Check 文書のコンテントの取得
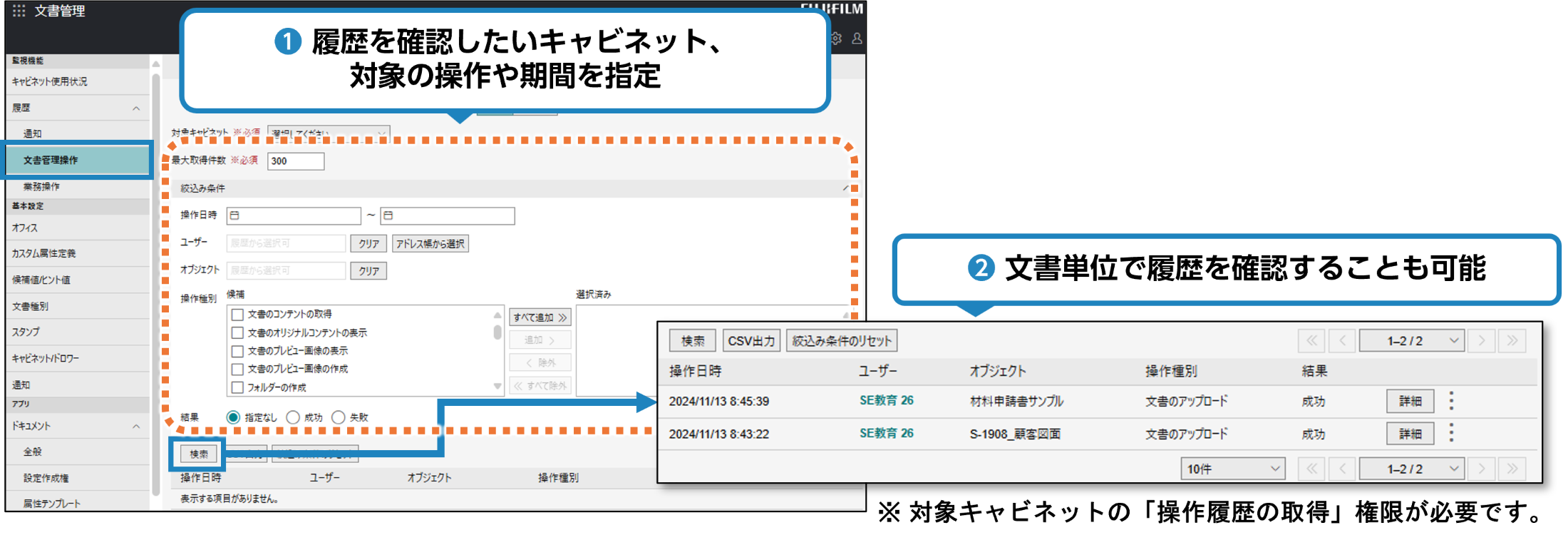The width and height of the screenshot is (1568, 540). (238, 315)
